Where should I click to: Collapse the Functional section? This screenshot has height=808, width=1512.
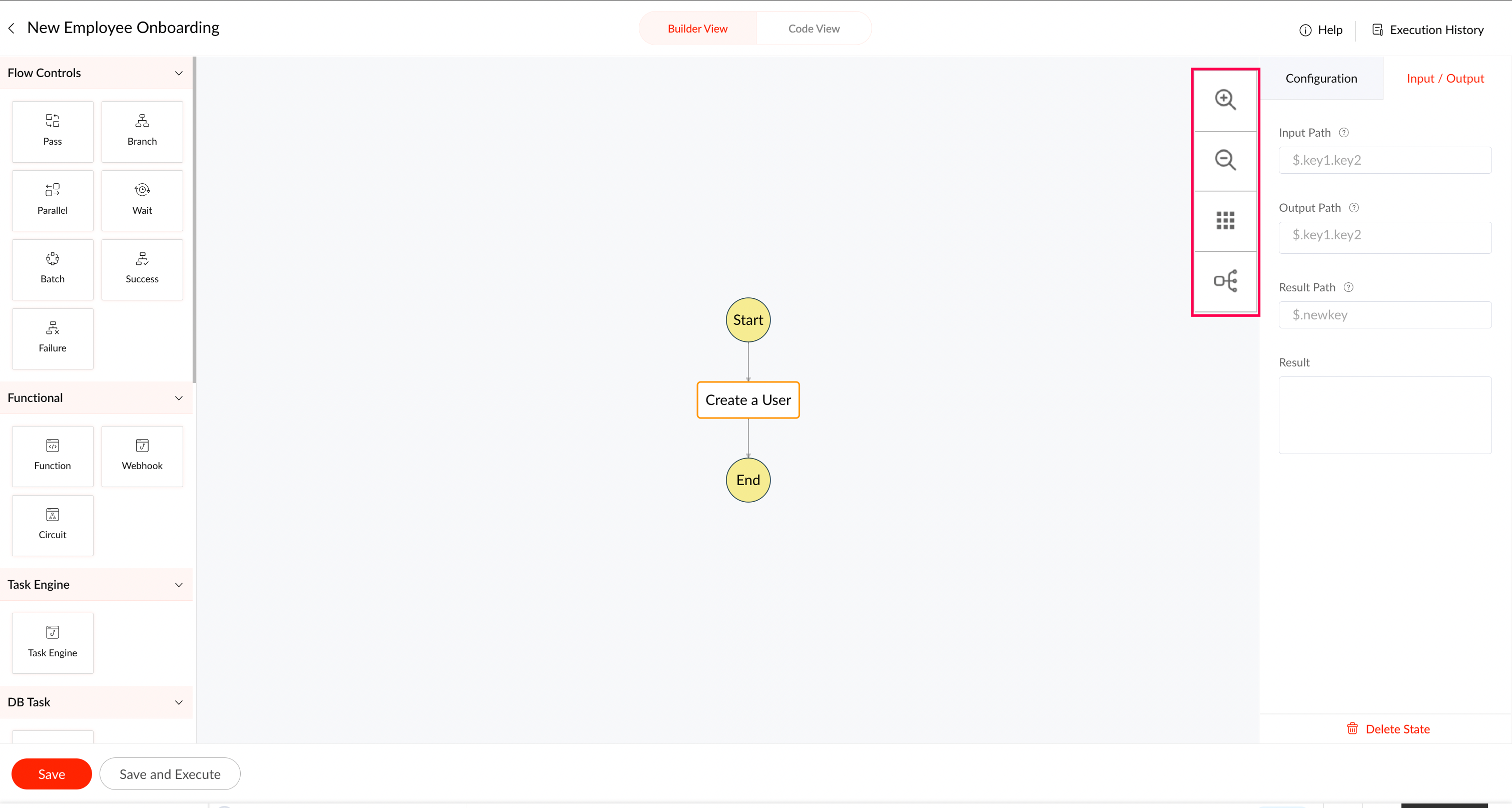(179, 397)
